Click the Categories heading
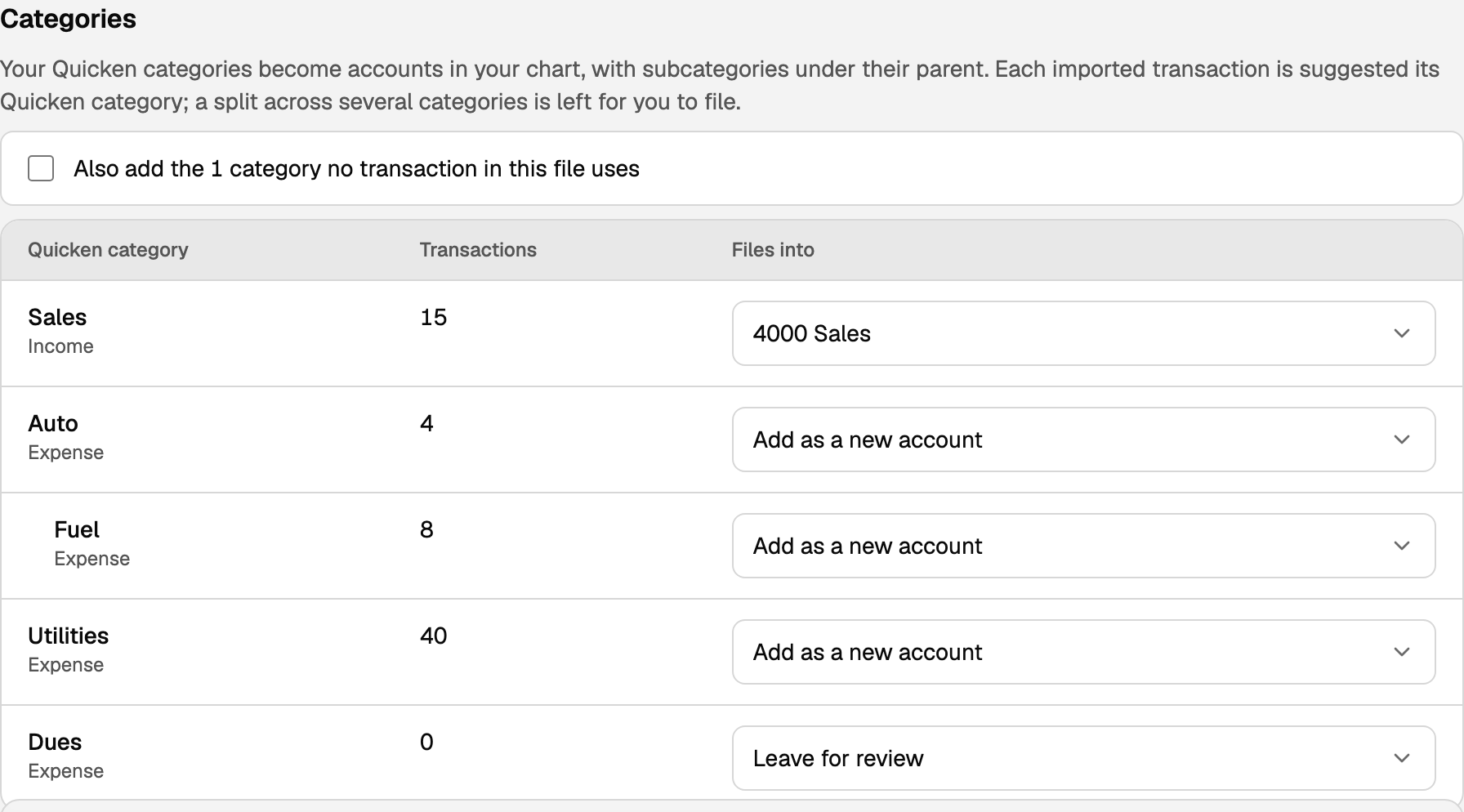Viewport: 1464px width, 812px height. (68, 18)
